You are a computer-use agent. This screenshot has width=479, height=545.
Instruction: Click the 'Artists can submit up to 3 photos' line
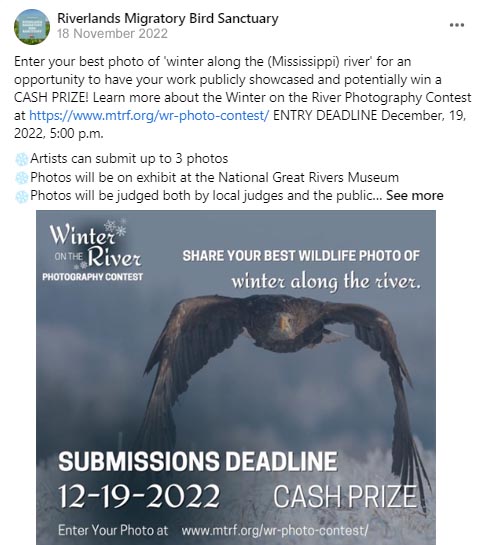[129, 158]
